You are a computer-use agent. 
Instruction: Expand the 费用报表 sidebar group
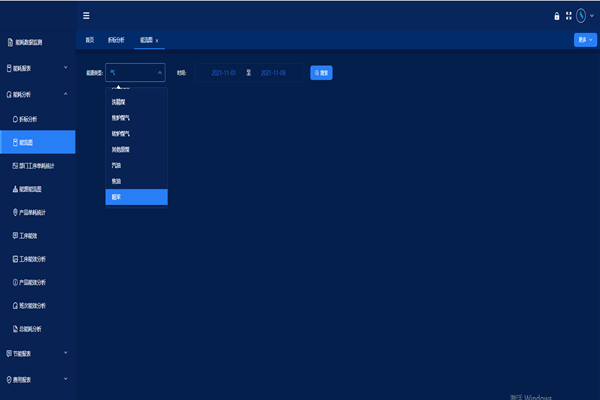point(65,379)
